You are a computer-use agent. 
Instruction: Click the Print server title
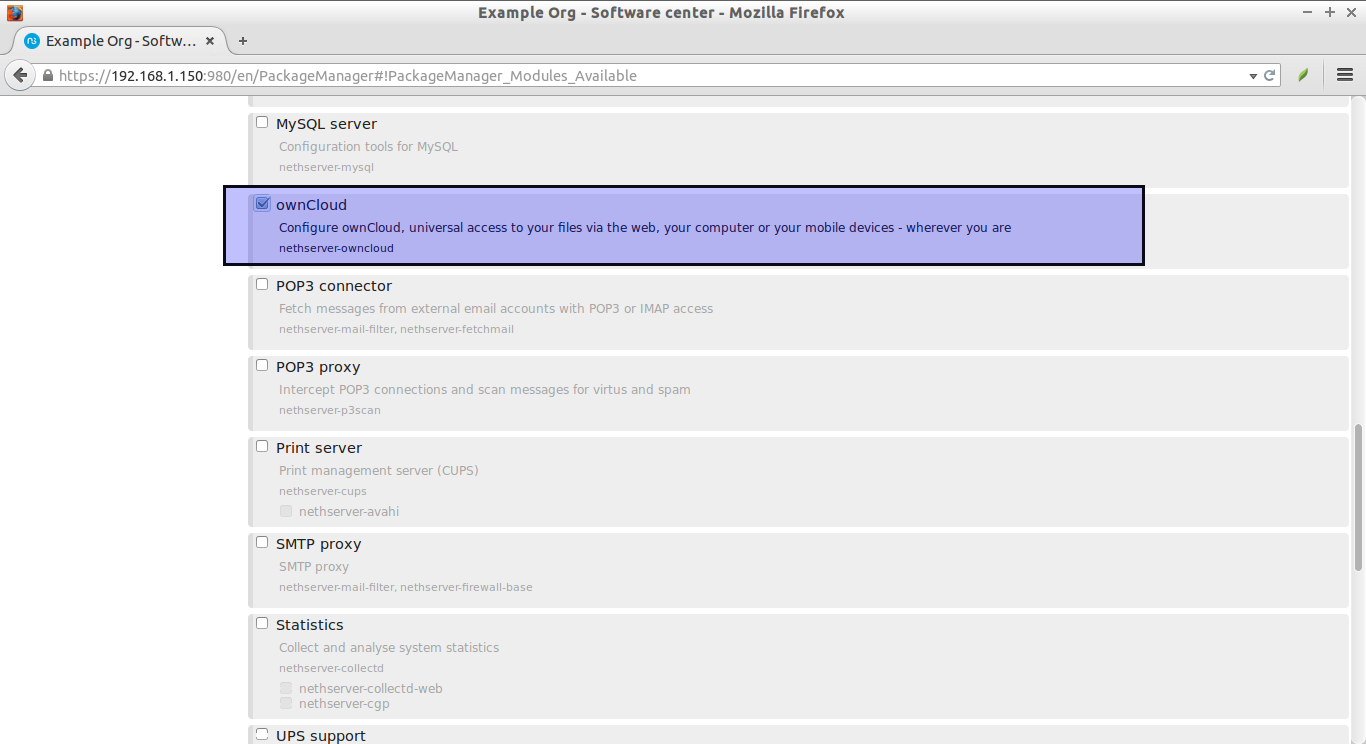click(x=319, y=448)
